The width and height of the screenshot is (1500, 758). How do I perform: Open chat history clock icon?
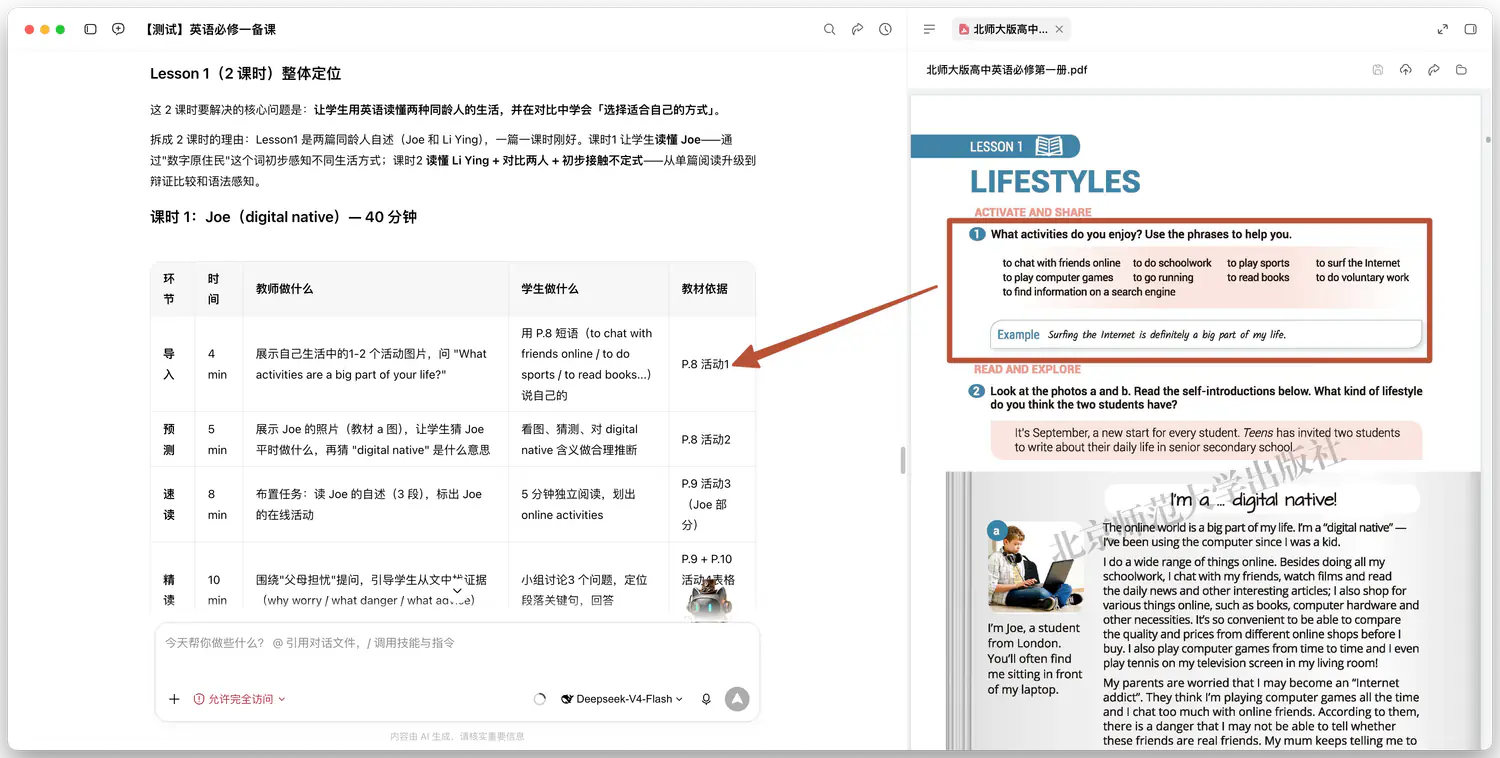pos(885,30)
